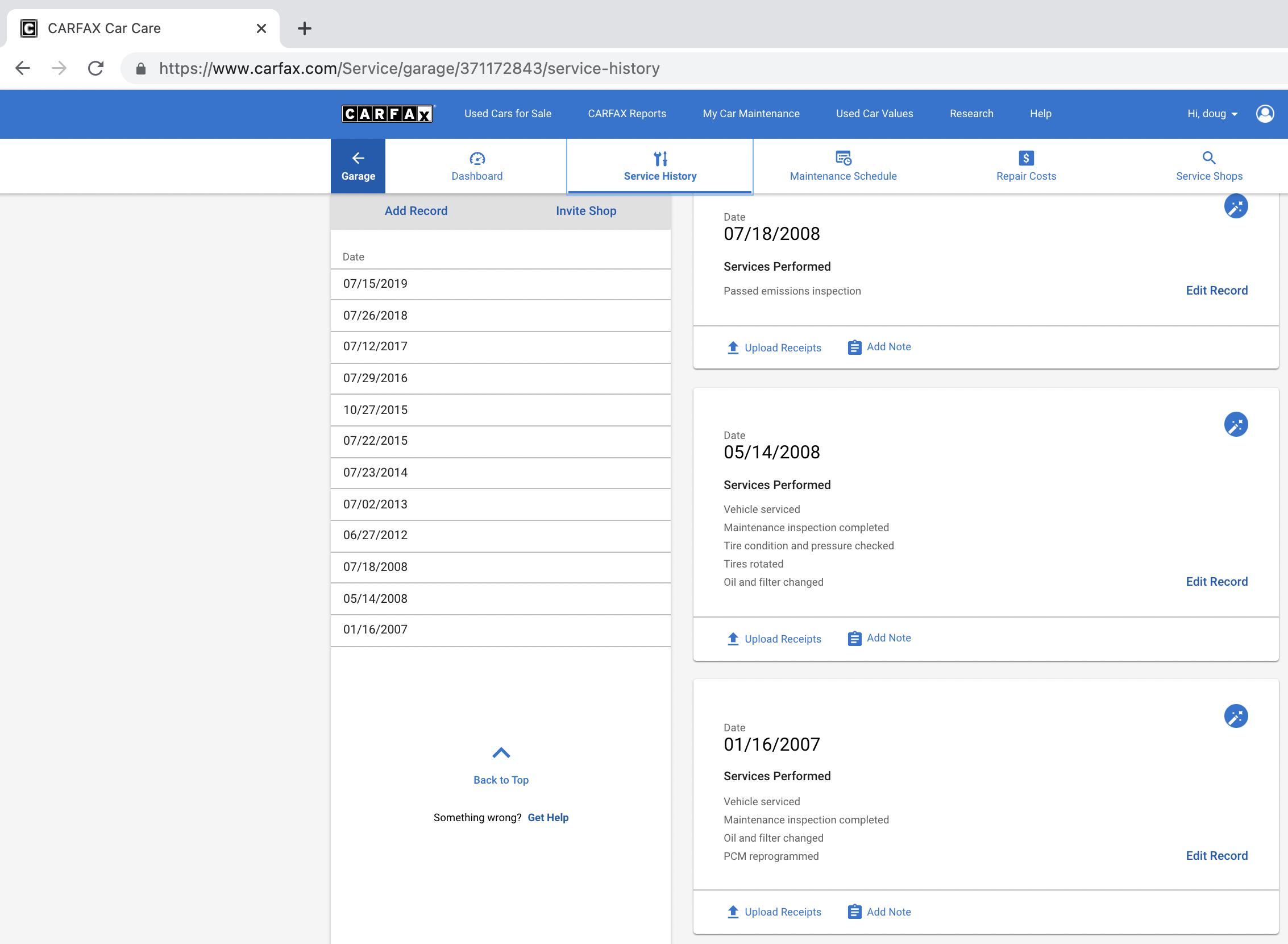Open a new browser tab with plus icon

point(305,28)
